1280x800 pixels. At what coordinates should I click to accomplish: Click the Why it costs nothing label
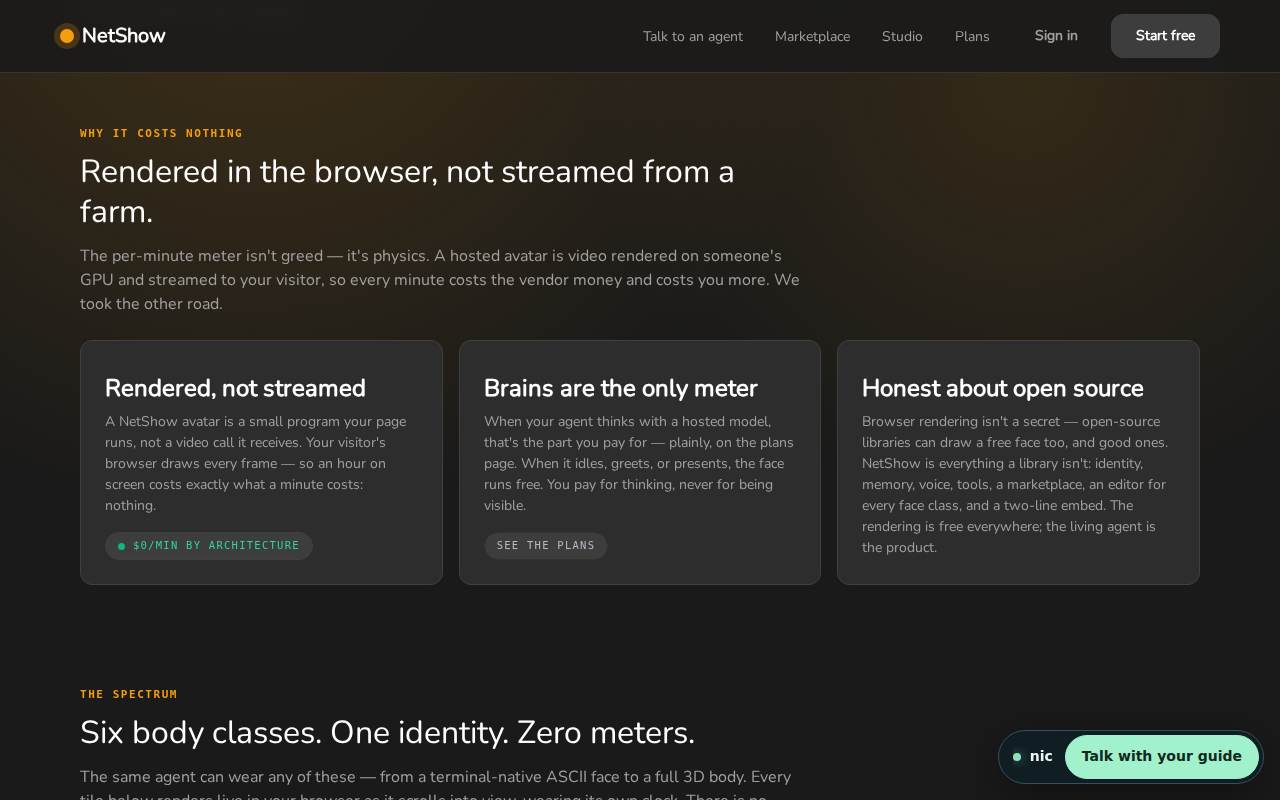161,133
